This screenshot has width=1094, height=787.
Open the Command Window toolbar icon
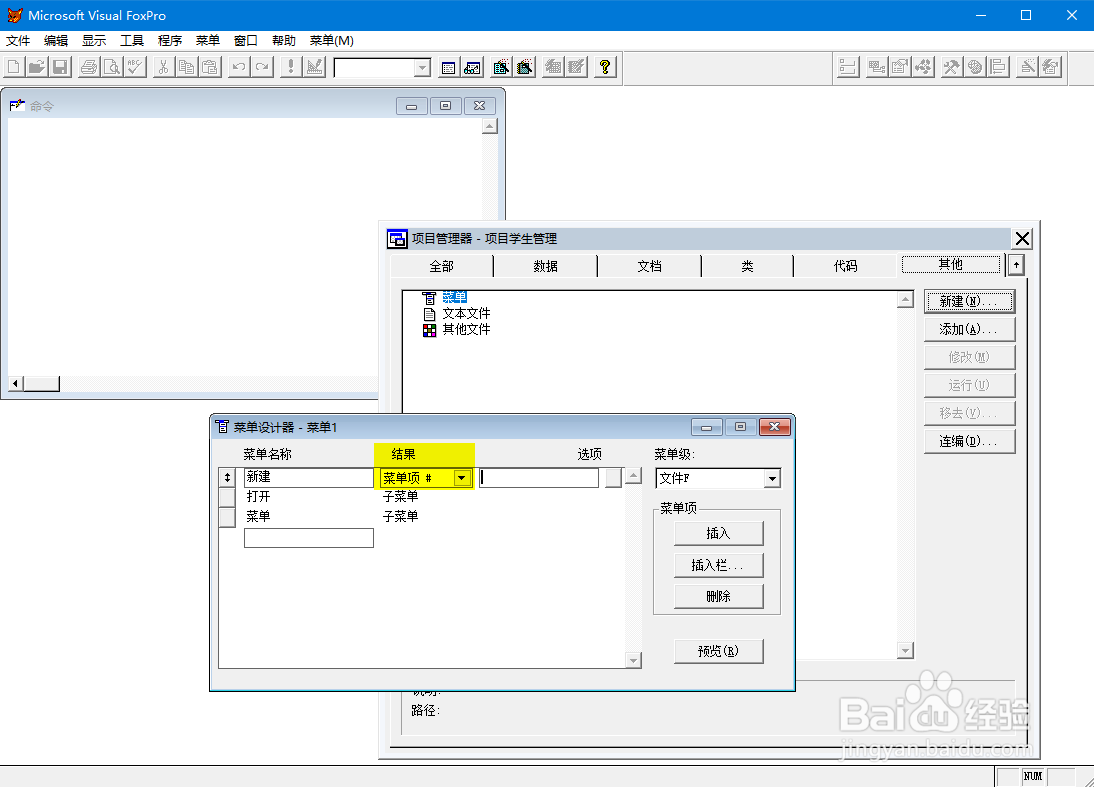point(449,67)
